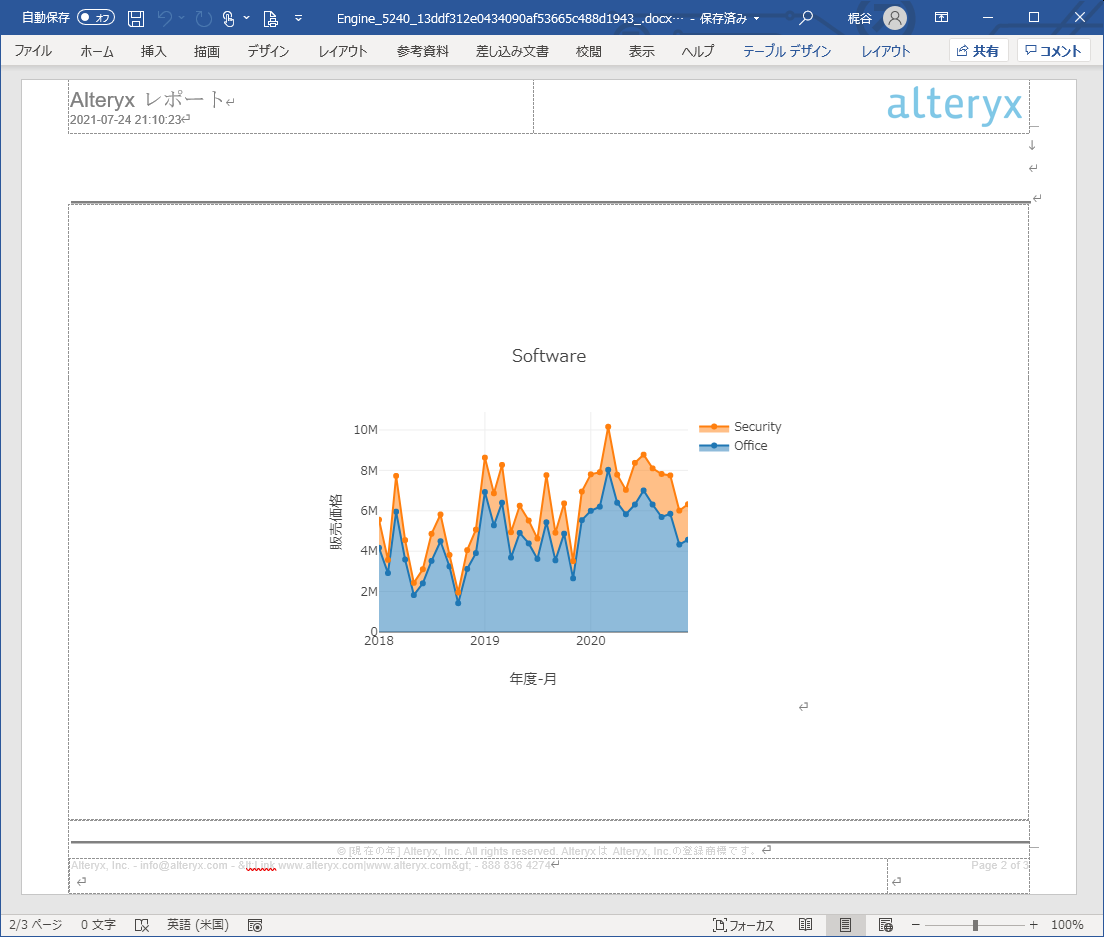The height and width of the screenshot is (937, 1104).
Task: Click the touch/mouse mode icon
Action: (x=228, y=18)
